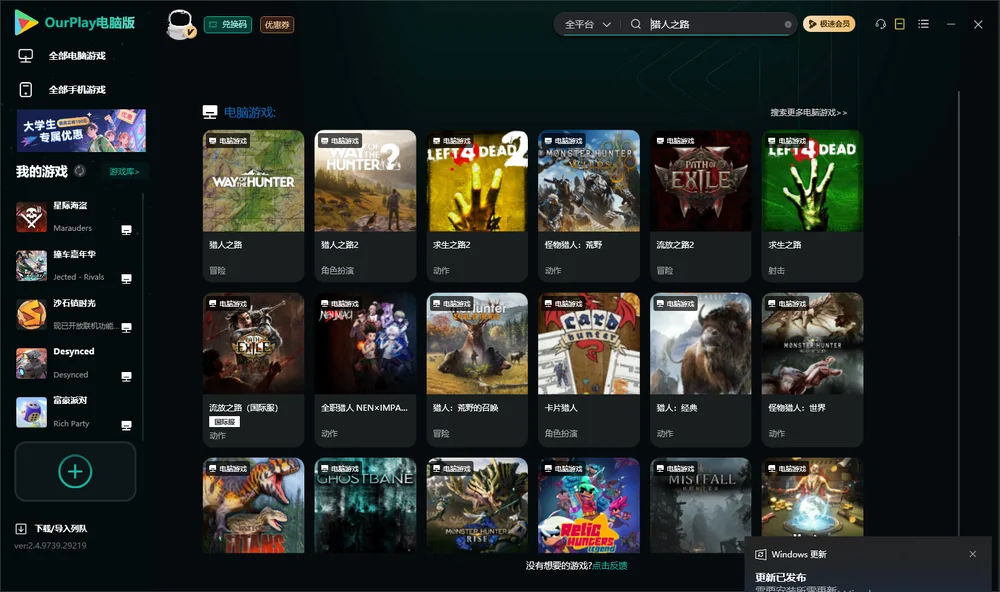Screen dimensions: 1000x592
Task: Click the 星际海盗 Marauders game icon
Action: click(31, 217)
